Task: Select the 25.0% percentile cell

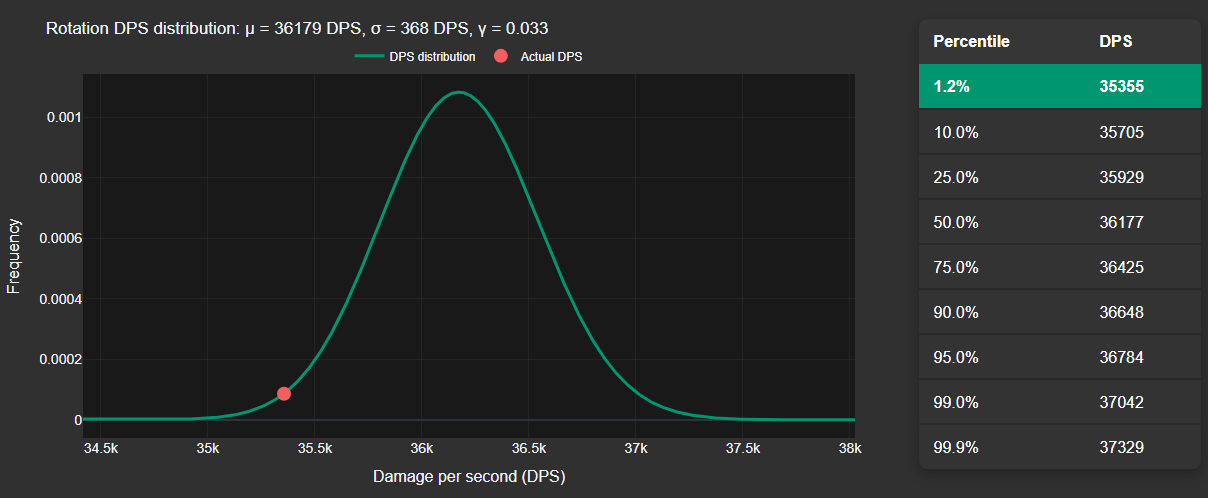Action: [x=955, y=177]
